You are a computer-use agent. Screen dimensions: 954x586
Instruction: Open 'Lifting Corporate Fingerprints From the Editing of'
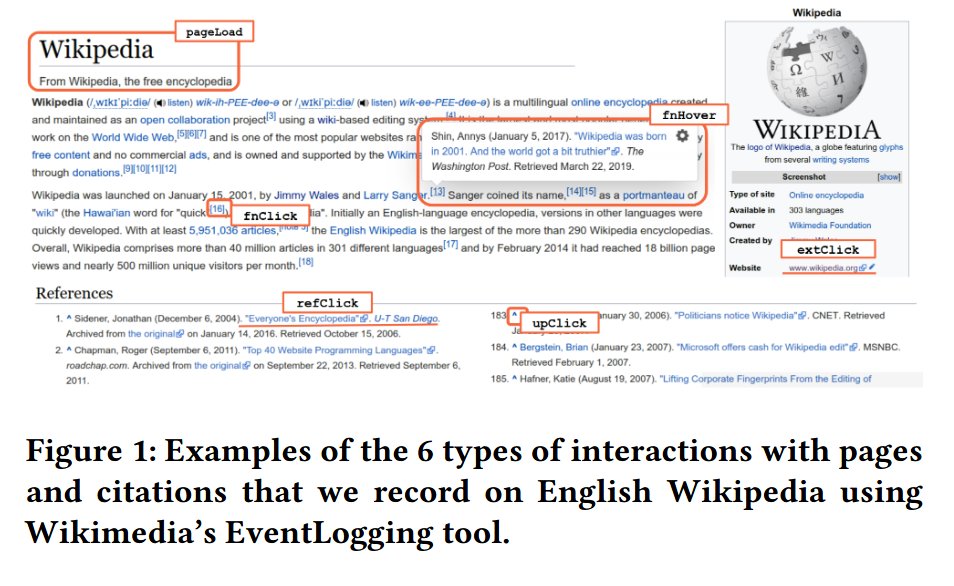pyautogui.click(x=765, y=378)
